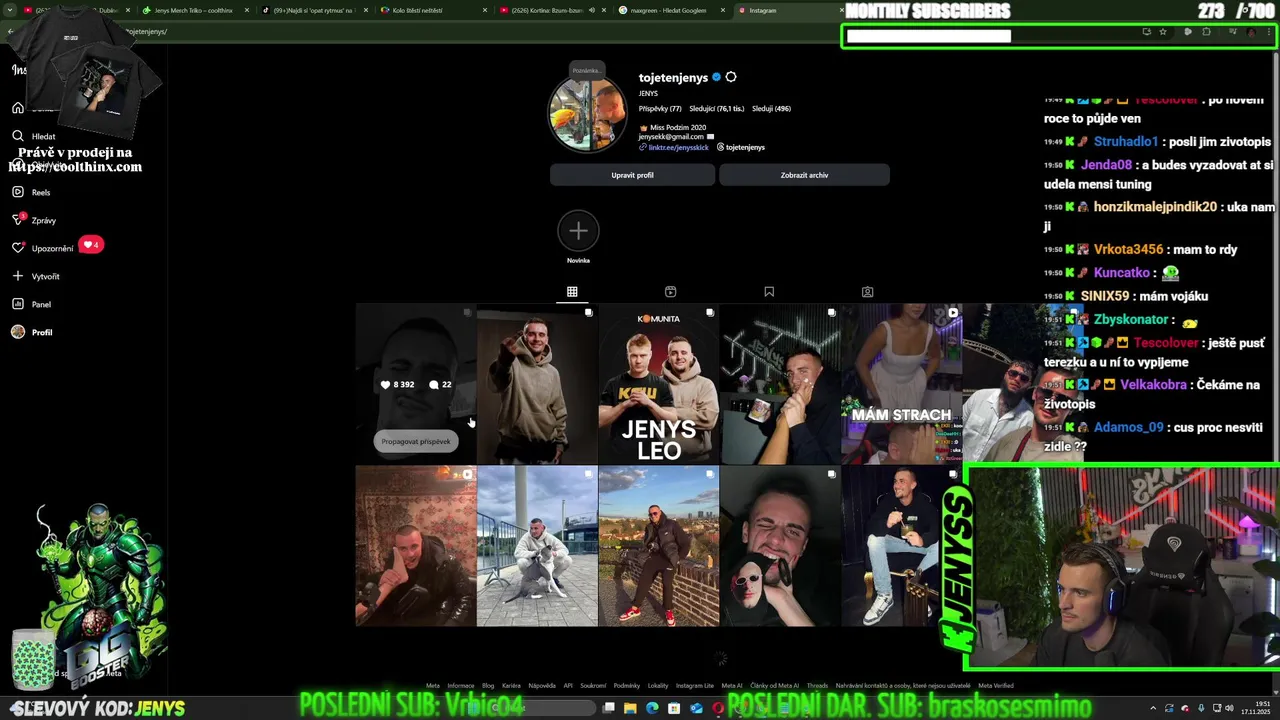Open the browser tab search dropdown
This screenshot has height=720, width=1280.
point(10,10)
